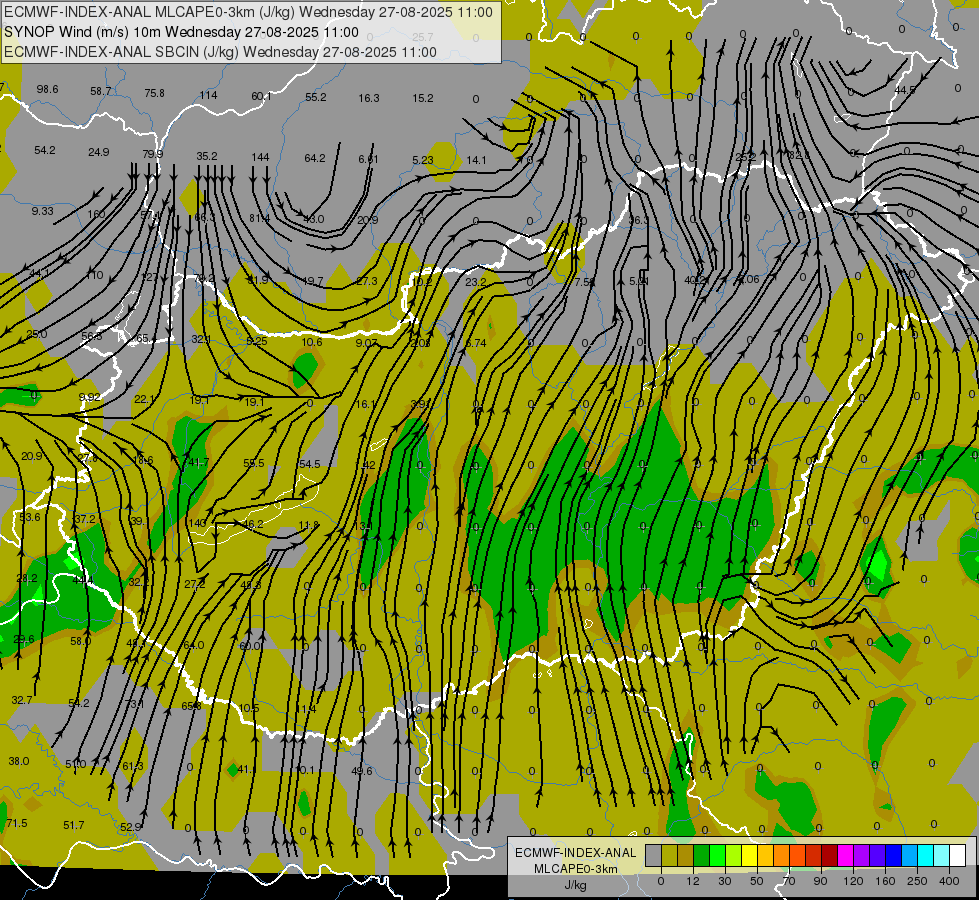Select the map value 28.2
Viewport: 979px width, 900px height.
coord(27,578)
